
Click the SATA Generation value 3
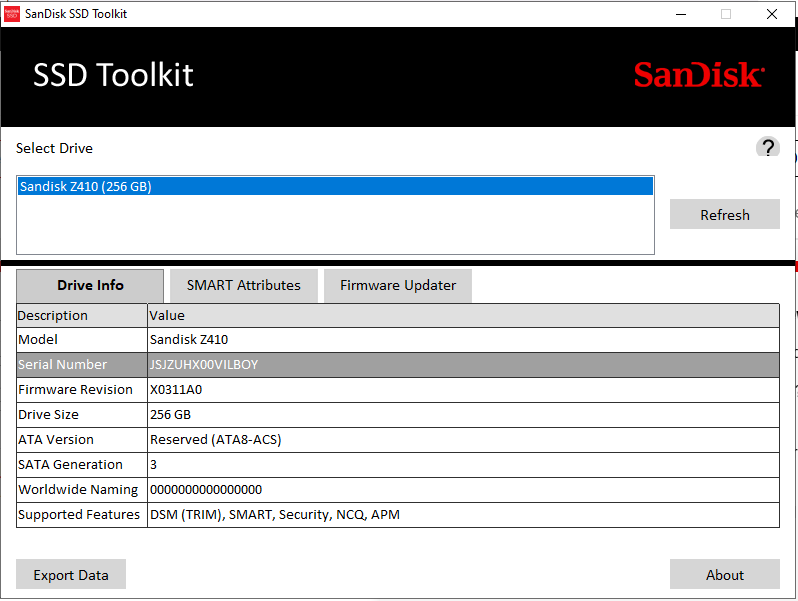463,464
